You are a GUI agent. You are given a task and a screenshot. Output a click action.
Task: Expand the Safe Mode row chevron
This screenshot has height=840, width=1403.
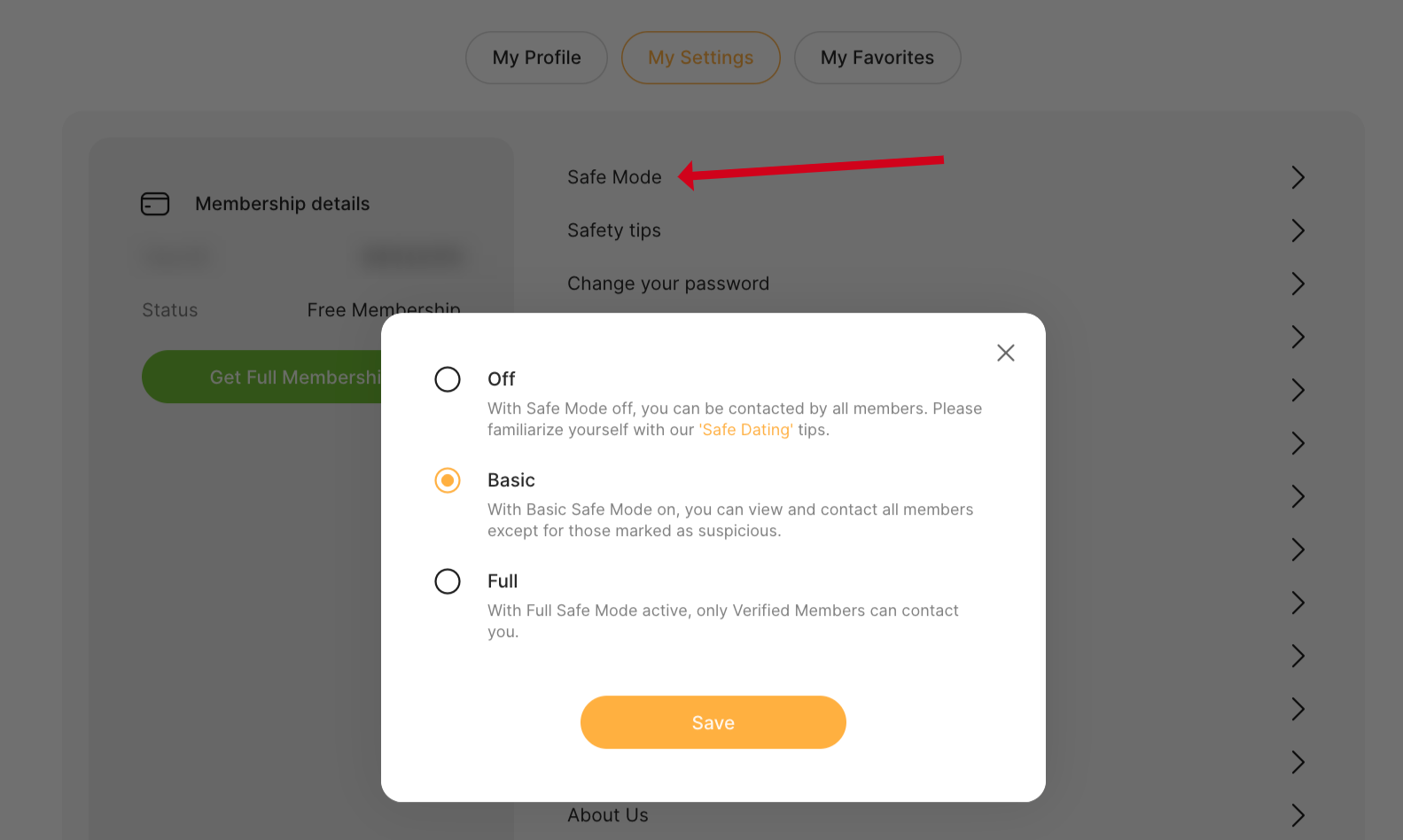pos(1298,177)
